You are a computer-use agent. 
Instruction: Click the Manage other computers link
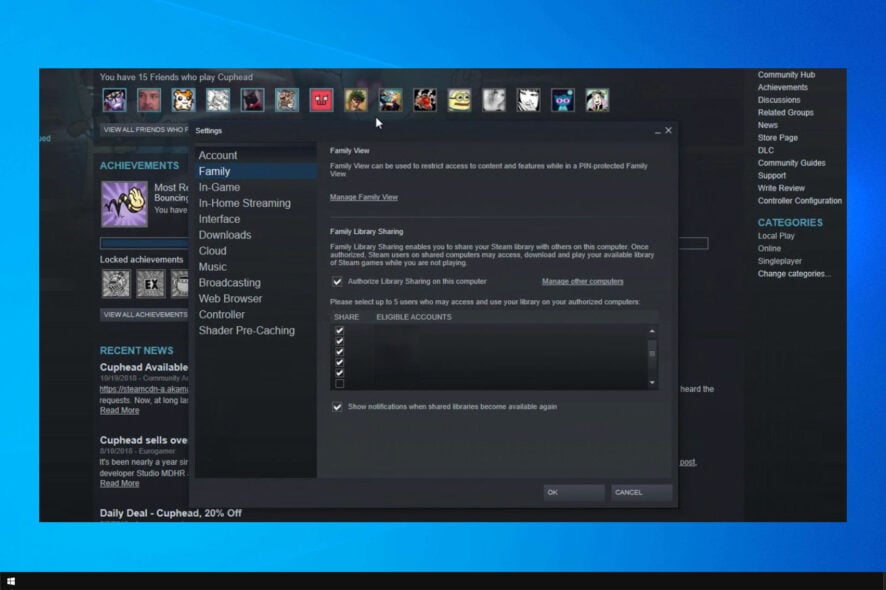582,282
